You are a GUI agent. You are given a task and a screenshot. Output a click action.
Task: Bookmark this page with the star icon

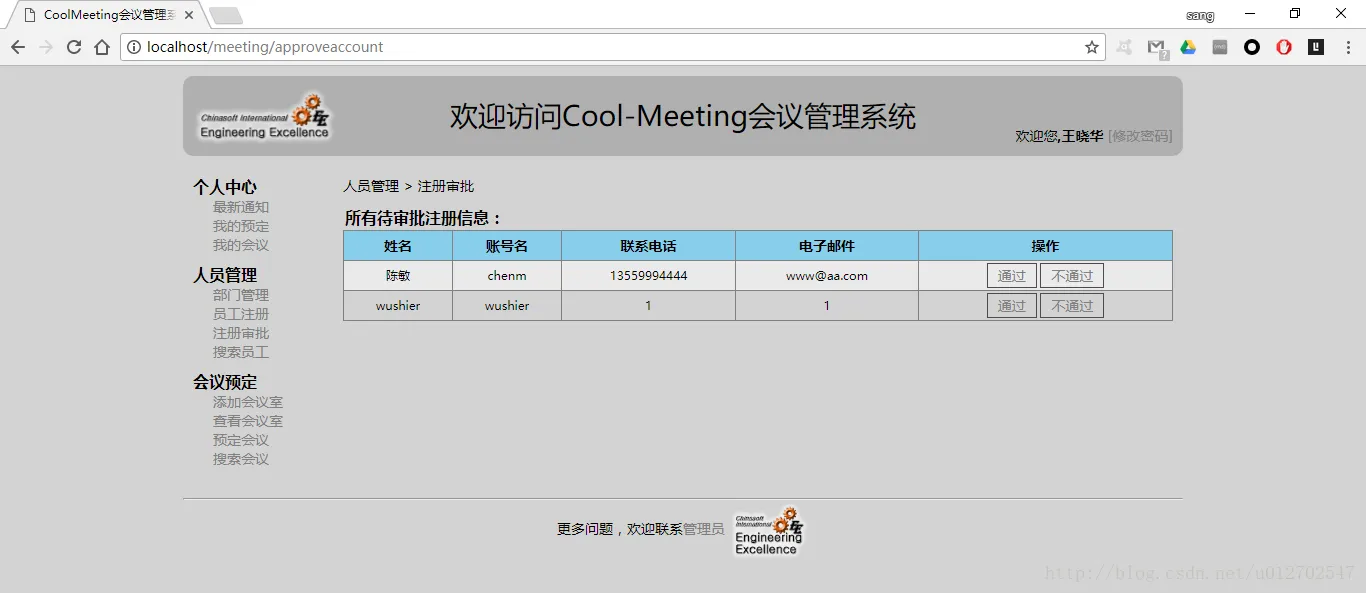(x=1092, y=47)
